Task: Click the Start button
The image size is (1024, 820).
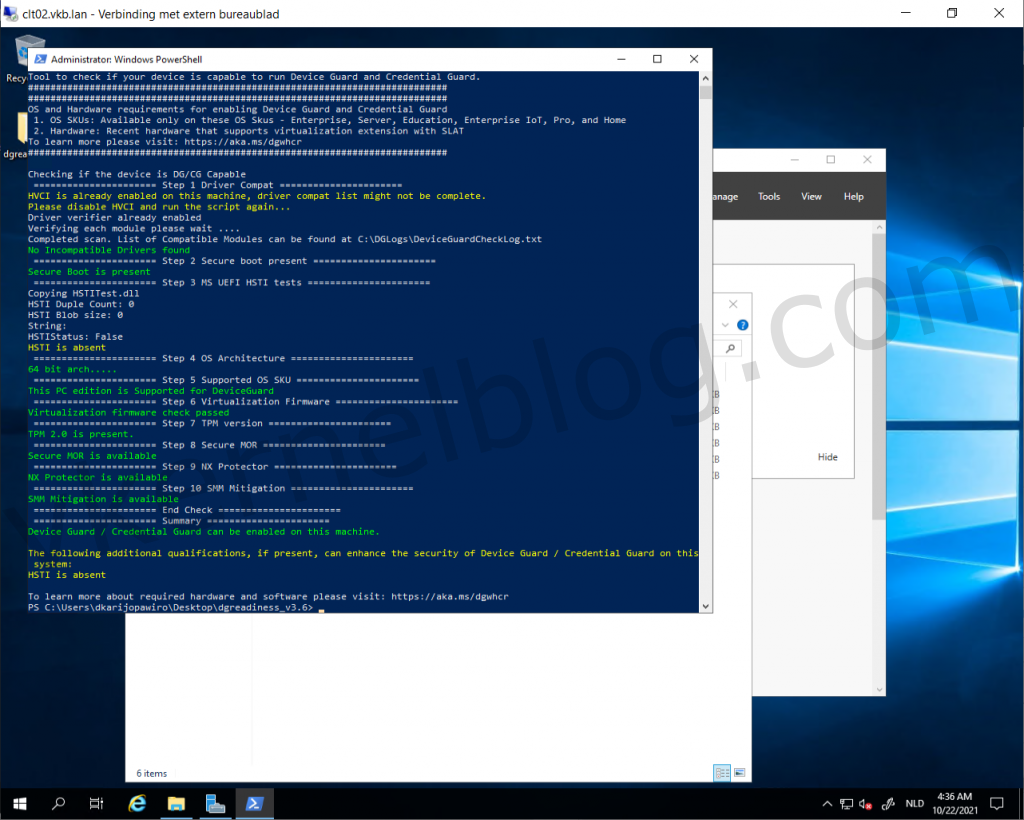Action: coord(20,803)
